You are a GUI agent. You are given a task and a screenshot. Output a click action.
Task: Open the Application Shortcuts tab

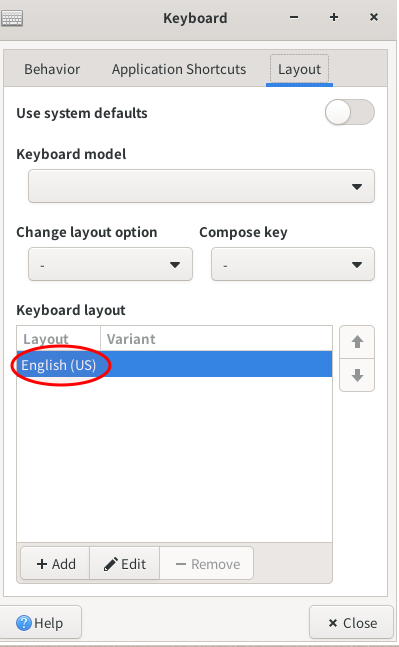pyautogui.click(x=179, y=69)
